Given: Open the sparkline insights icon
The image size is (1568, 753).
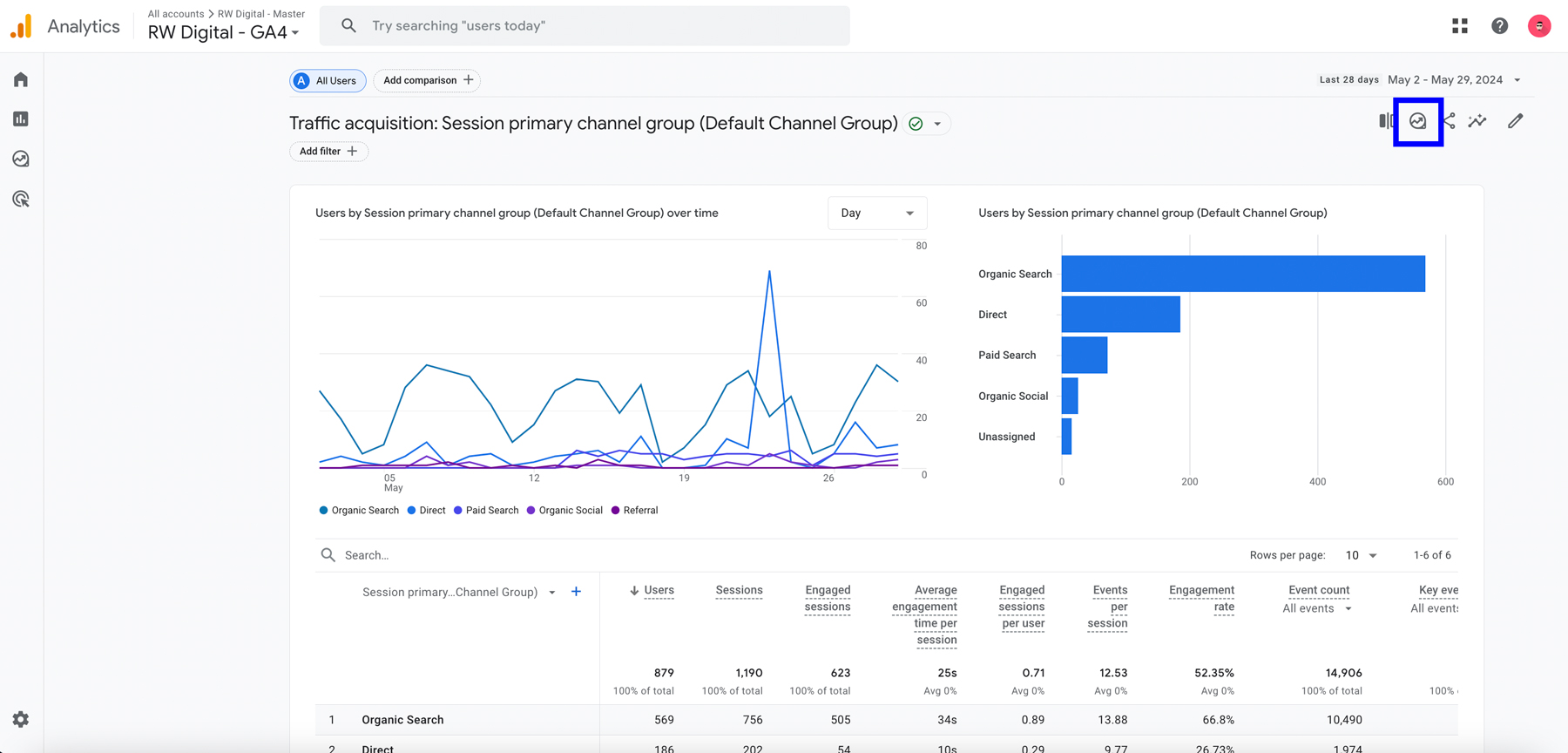Looking at the screenshot, I should (1477, 121).
